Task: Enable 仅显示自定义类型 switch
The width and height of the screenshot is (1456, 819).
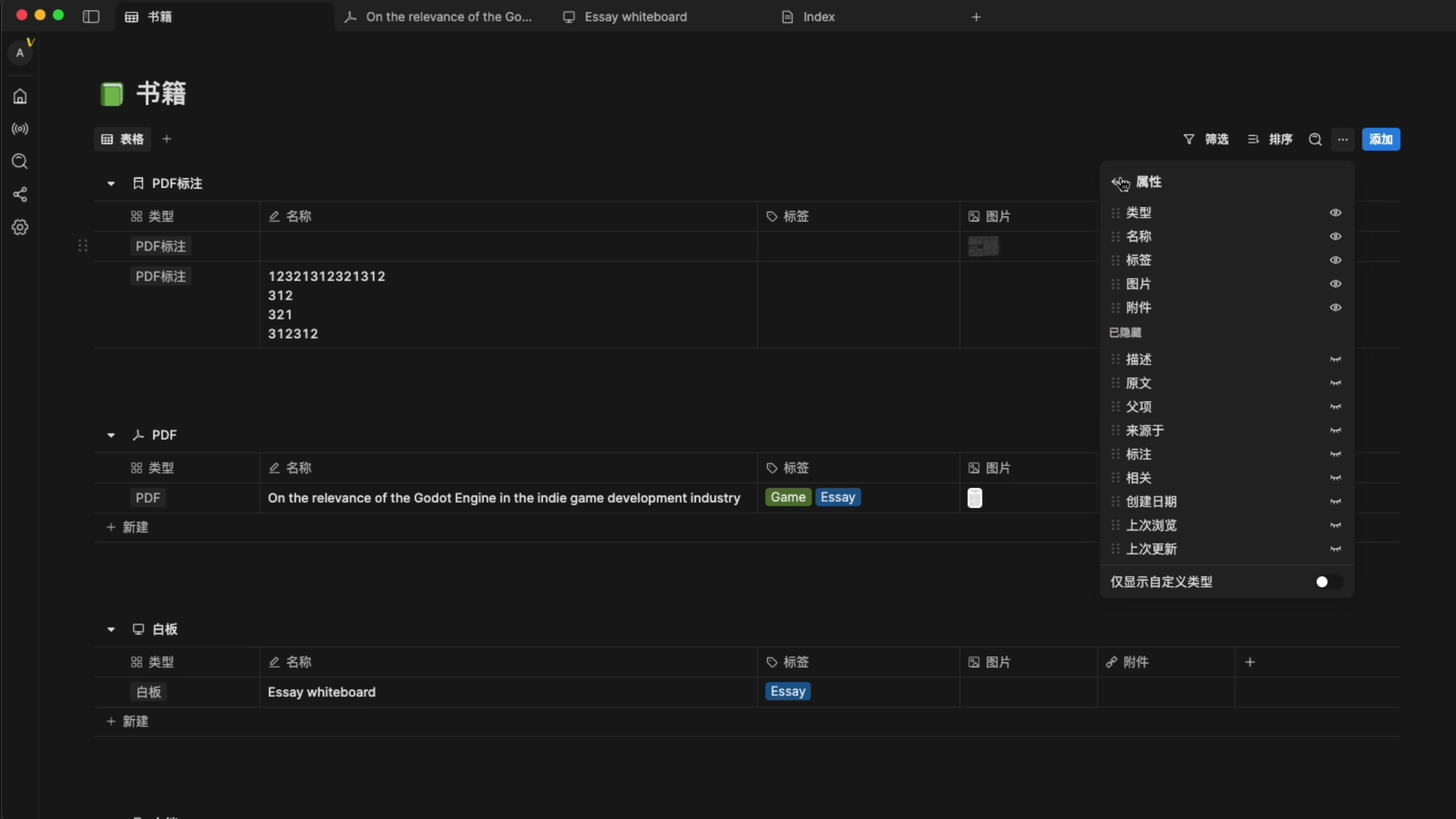Action: pos(1328,582)
